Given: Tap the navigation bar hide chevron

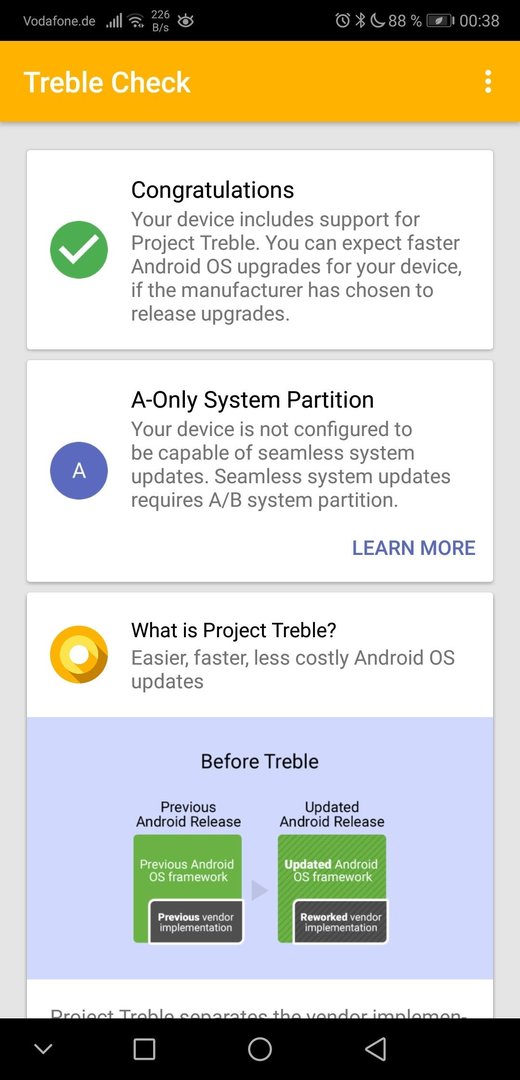Looking at the screenshot, I should (x=43, y=1049).
